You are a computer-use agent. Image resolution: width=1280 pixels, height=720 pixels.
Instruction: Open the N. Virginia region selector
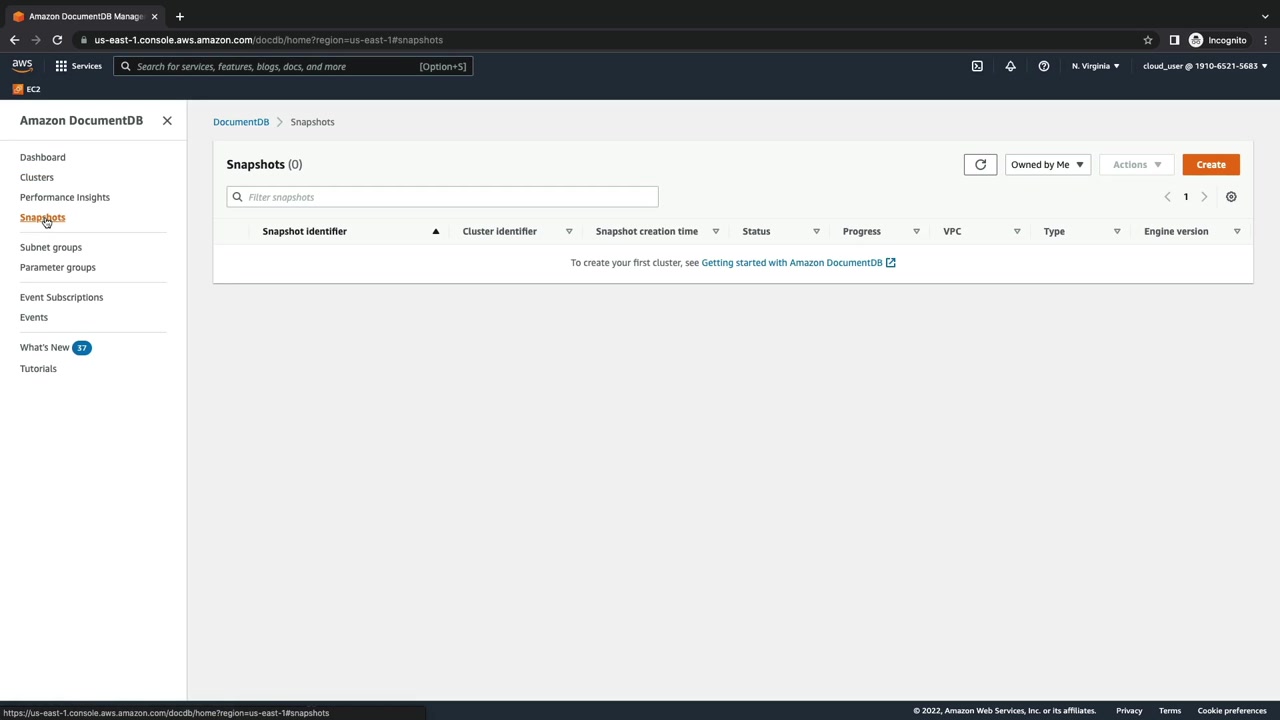click(1095, 66)
